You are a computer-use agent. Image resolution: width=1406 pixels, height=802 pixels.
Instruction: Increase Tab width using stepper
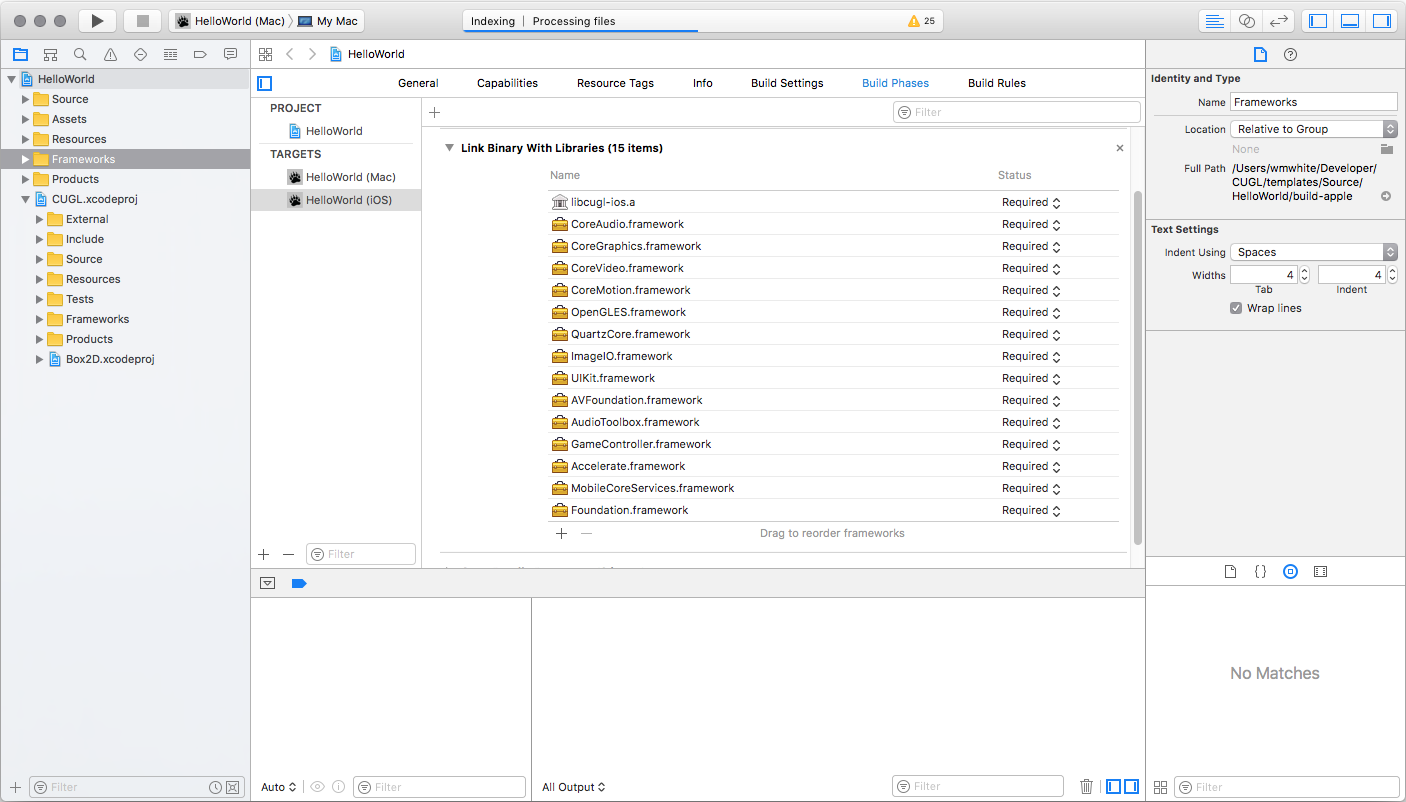point(1304,270)
